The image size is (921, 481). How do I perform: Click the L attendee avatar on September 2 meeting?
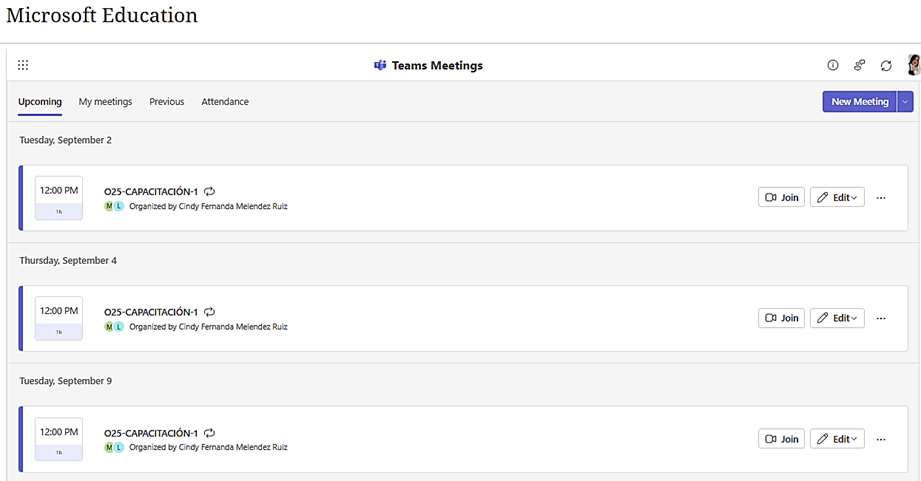[119, 206]
